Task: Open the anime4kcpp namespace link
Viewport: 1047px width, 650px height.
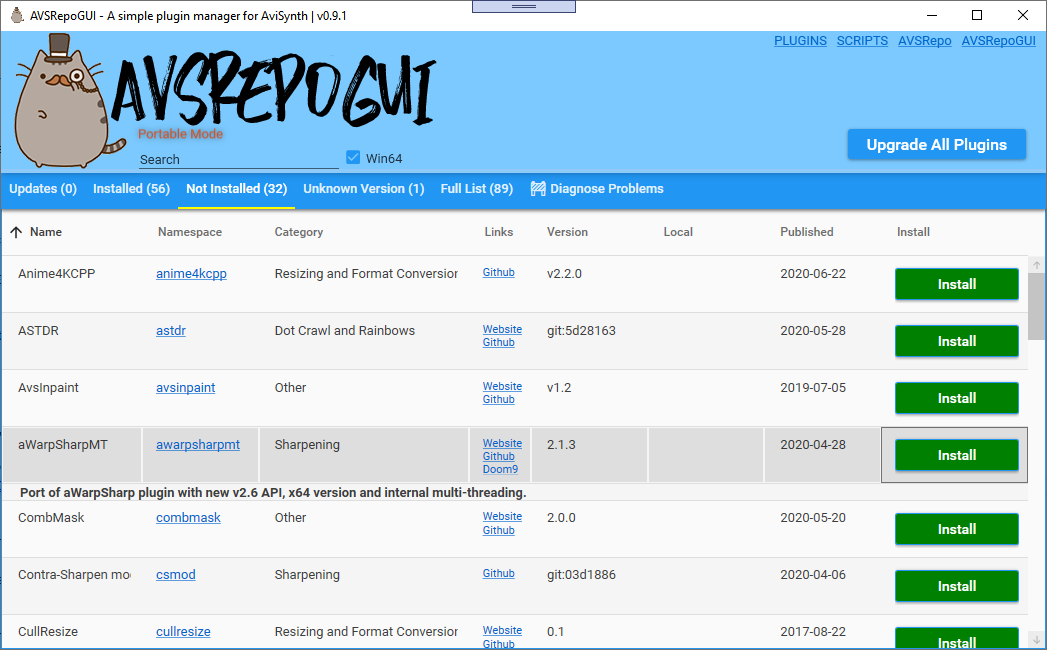Action: (191, 274)
